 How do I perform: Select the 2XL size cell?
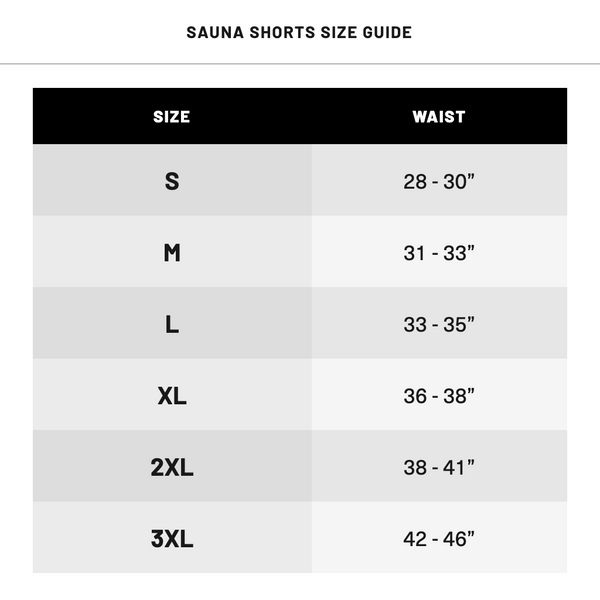172,467
